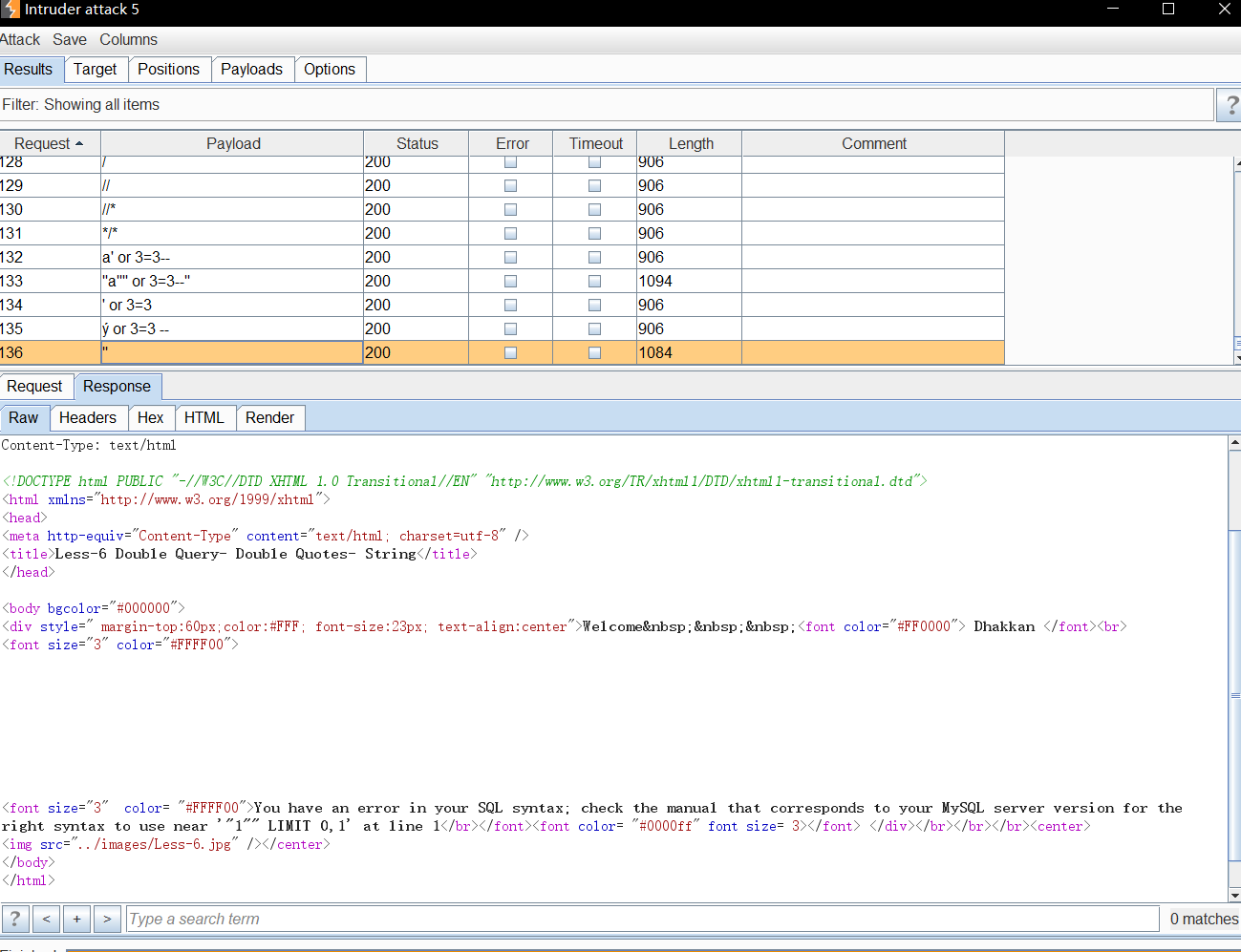
Task: Switch to the Target tab
Action: (x=95, y=69)
